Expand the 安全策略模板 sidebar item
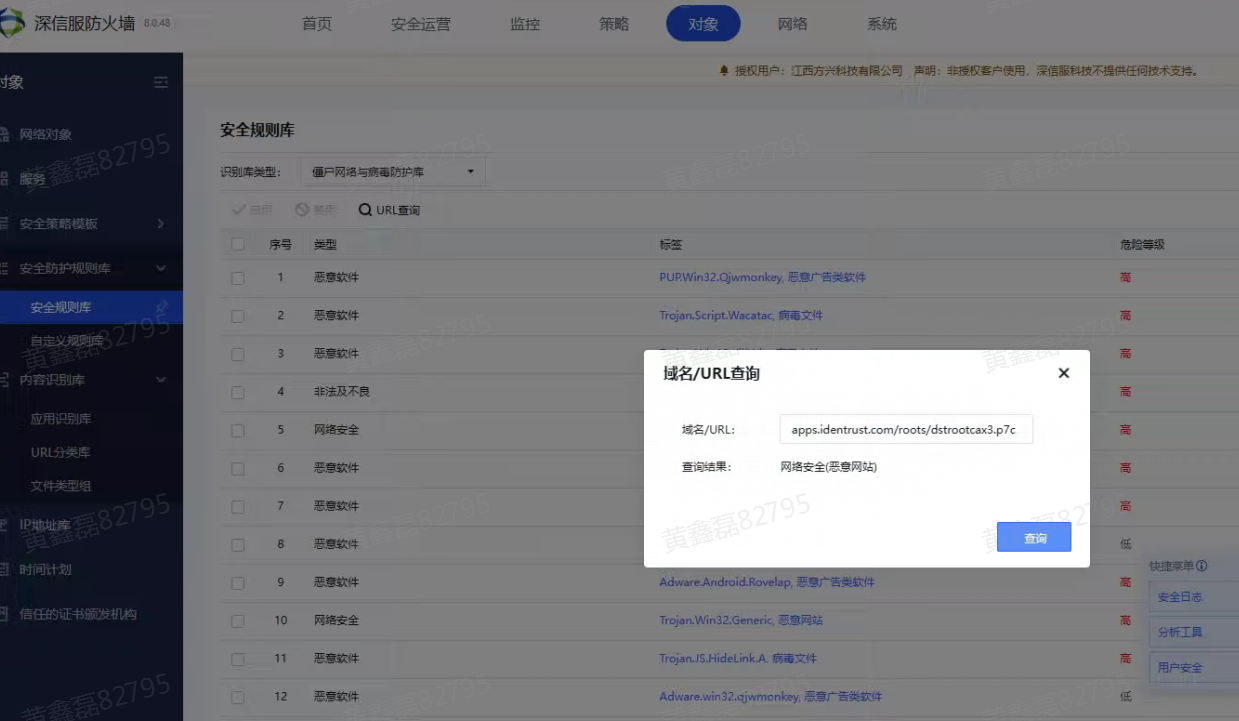Screen dimensions: 1239x721 click(x=160, y=224)
